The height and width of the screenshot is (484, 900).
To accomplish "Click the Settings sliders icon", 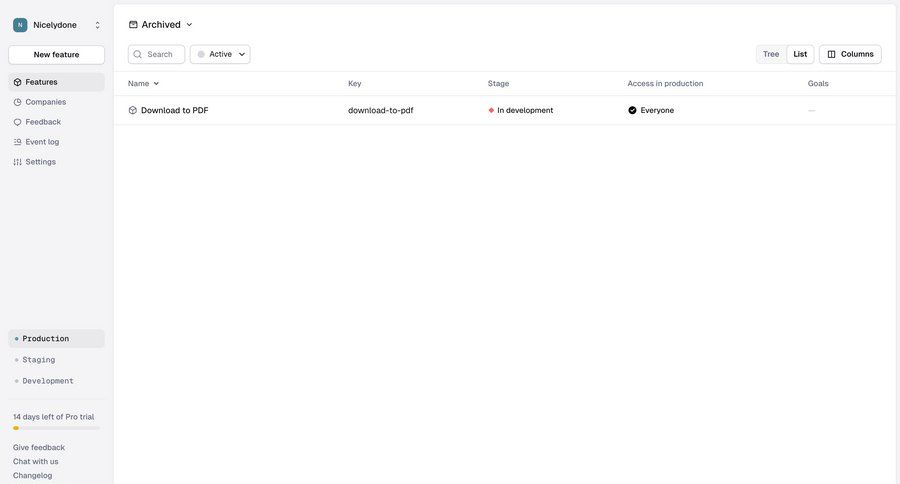I will [x=17, y=162].
